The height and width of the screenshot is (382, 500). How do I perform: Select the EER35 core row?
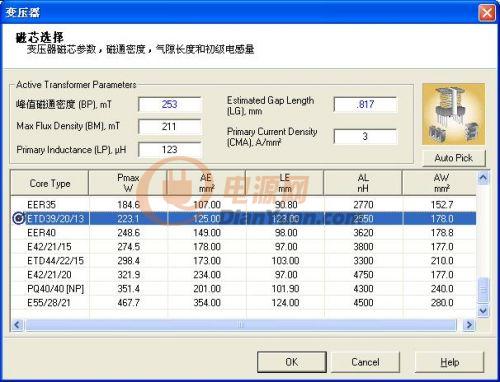(243, 205)
